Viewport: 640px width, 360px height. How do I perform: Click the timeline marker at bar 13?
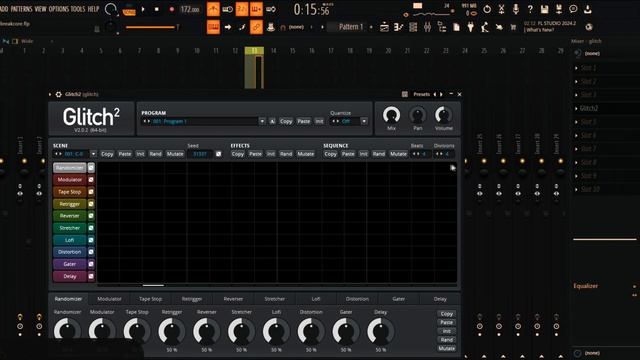click(254, 51)
